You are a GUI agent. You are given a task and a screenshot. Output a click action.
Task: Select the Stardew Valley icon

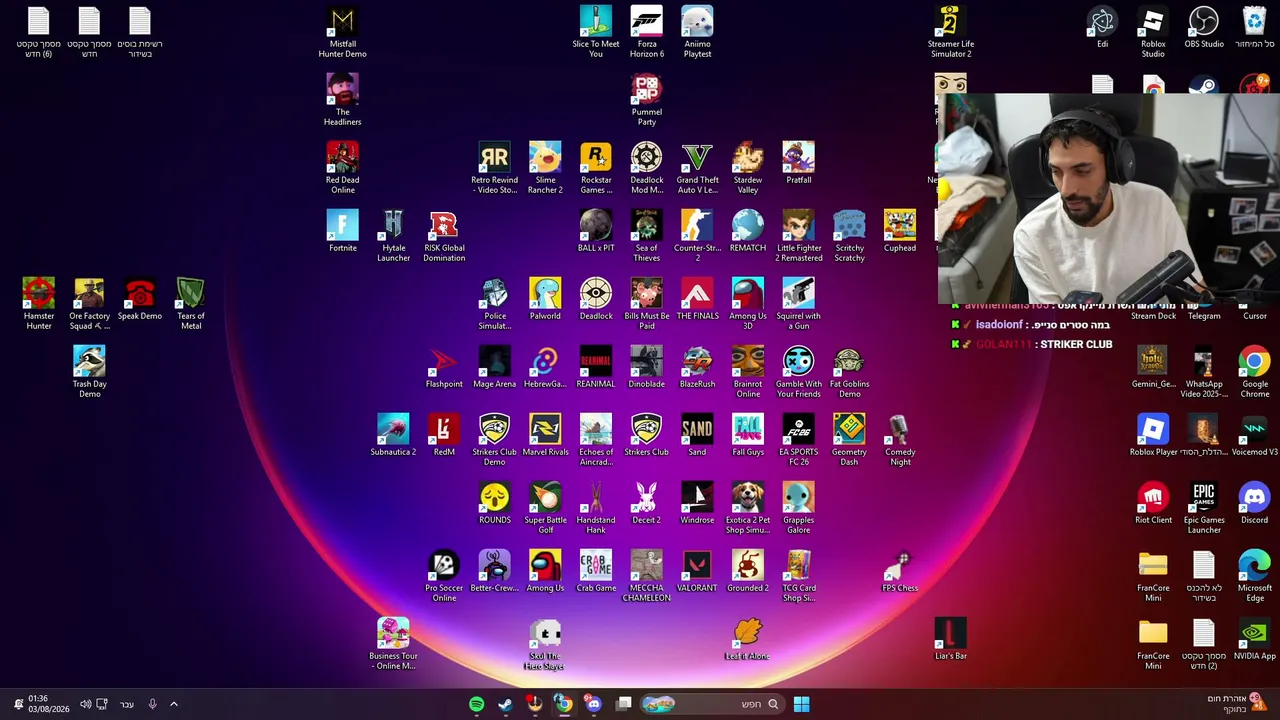point(747,168)
